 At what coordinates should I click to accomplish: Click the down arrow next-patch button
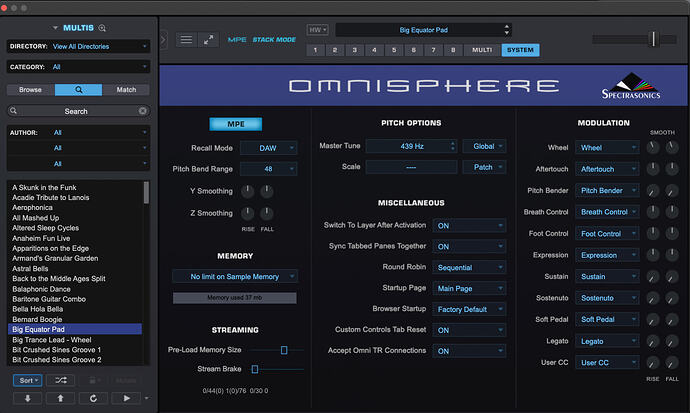pyautogui.click(x=28, y=398)
